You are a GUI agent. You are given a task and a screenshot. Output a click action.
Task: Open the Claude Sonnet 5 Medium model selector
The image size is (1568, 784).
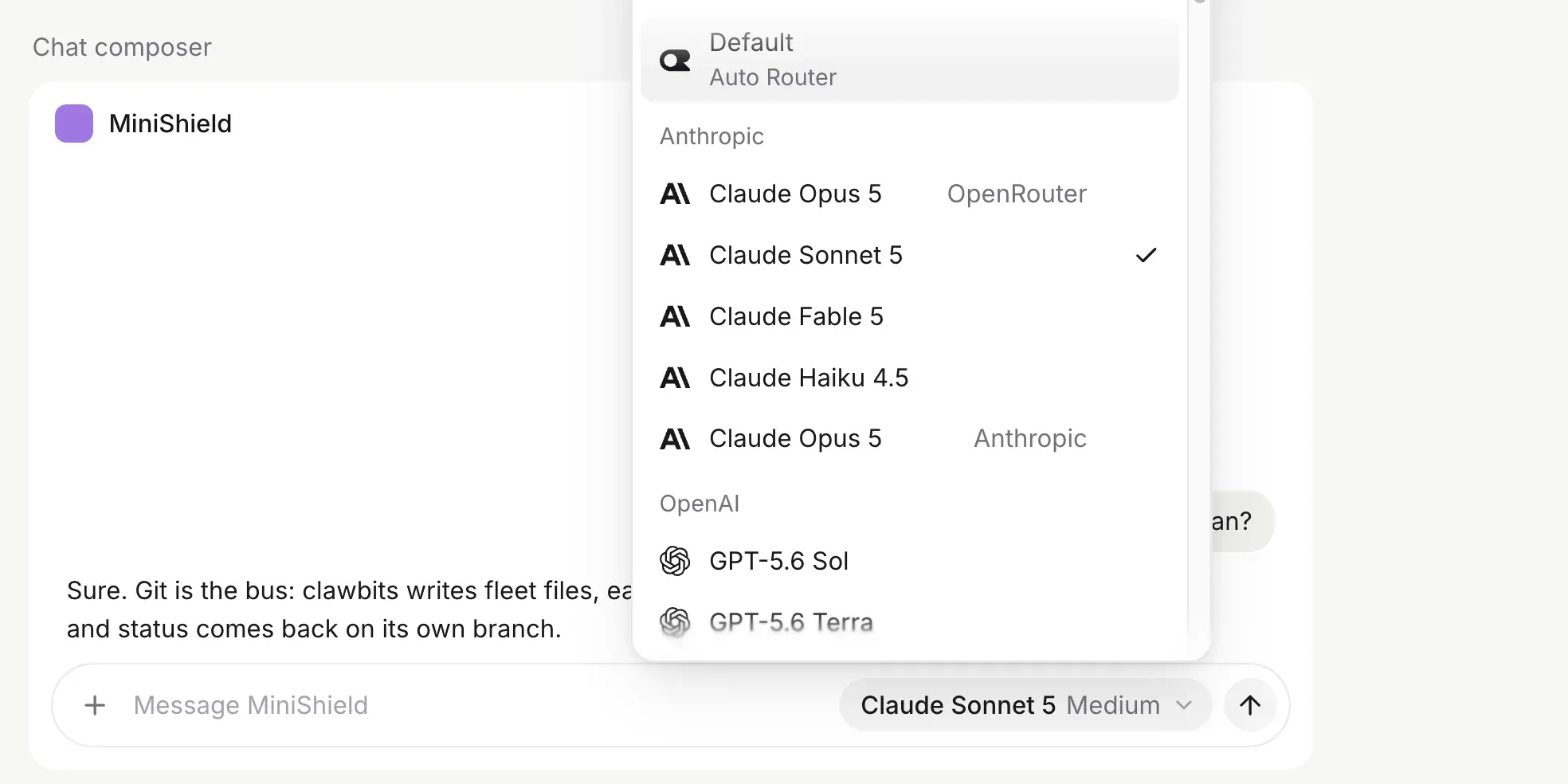coord(1025,705)
